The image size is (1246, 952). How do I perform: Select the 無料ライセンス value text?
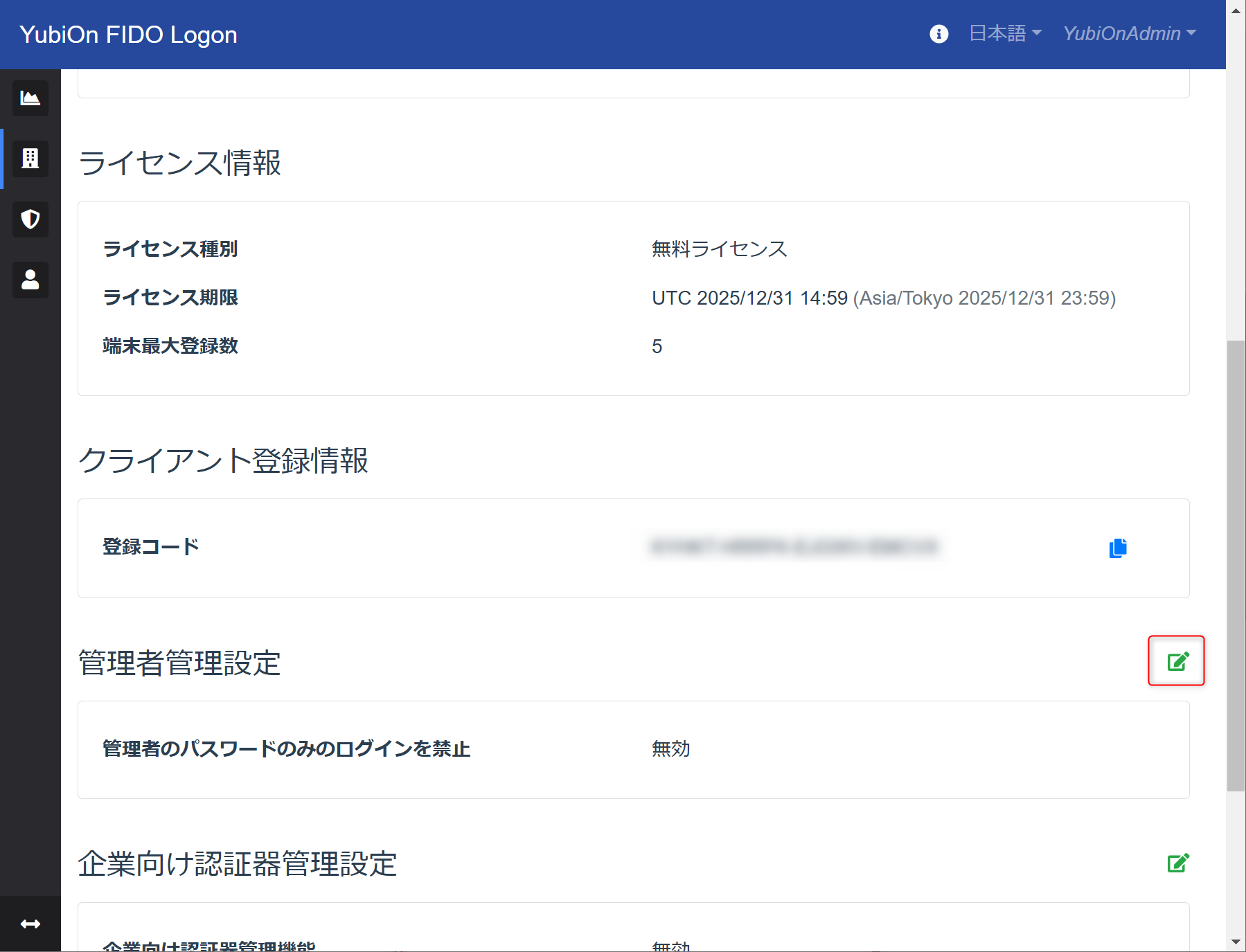(720, 249)
